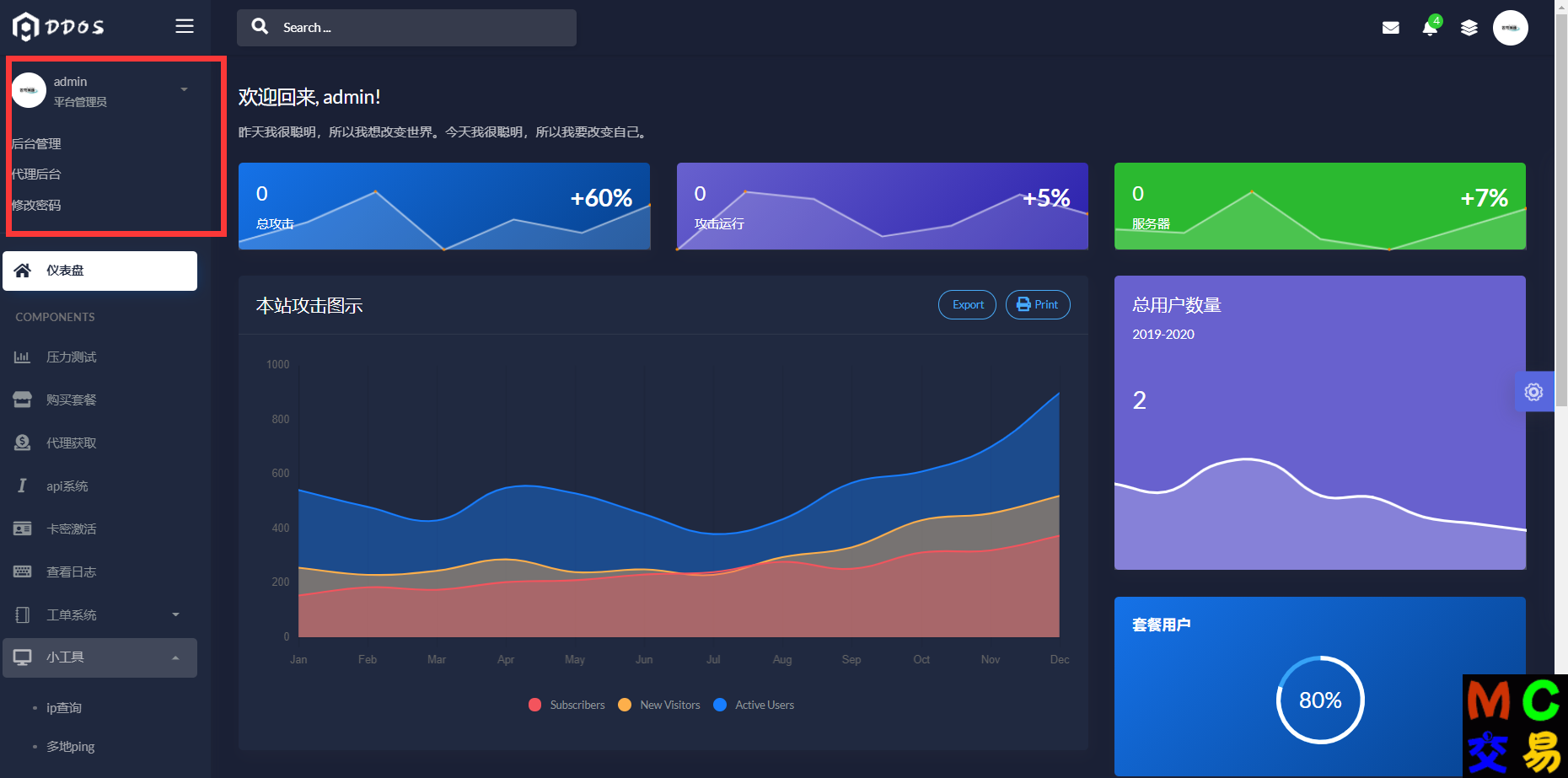Click the 总攻击 +60% stat card
The height and width of the screenshot is (778, 1568).
[x=444, y=206]
